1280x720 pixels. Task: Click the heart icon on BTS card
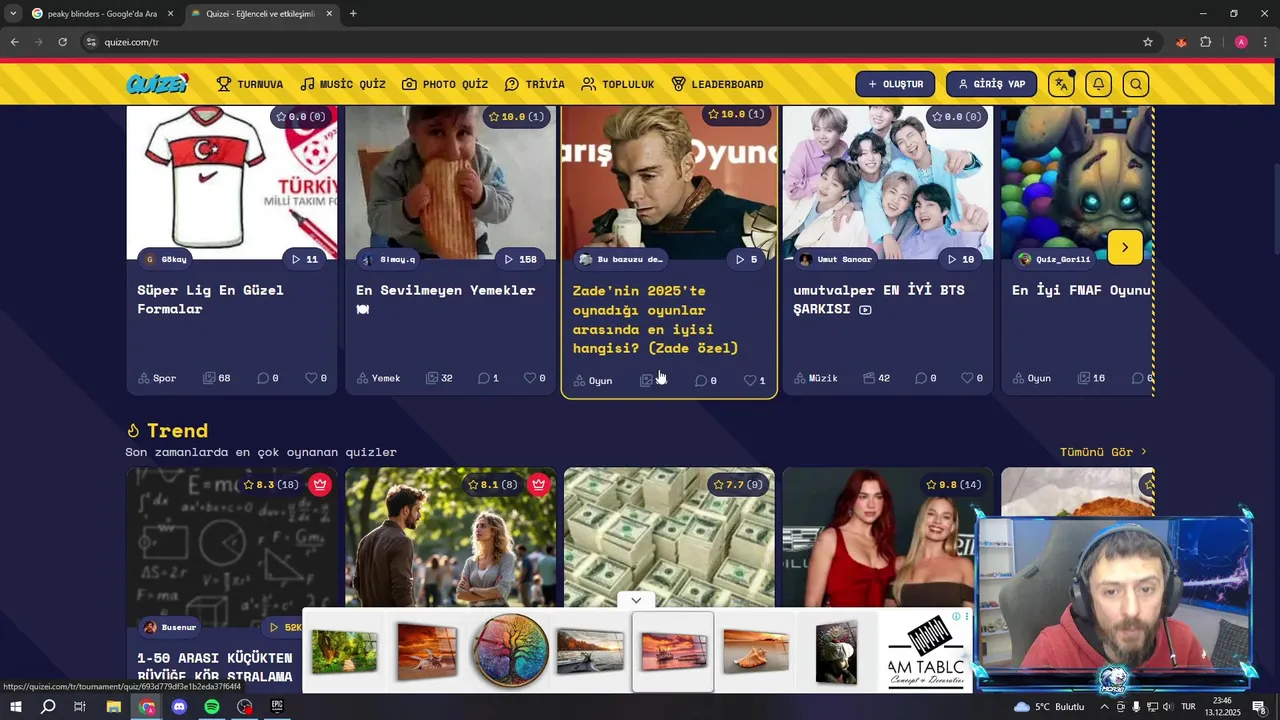(x=968, y=378)
